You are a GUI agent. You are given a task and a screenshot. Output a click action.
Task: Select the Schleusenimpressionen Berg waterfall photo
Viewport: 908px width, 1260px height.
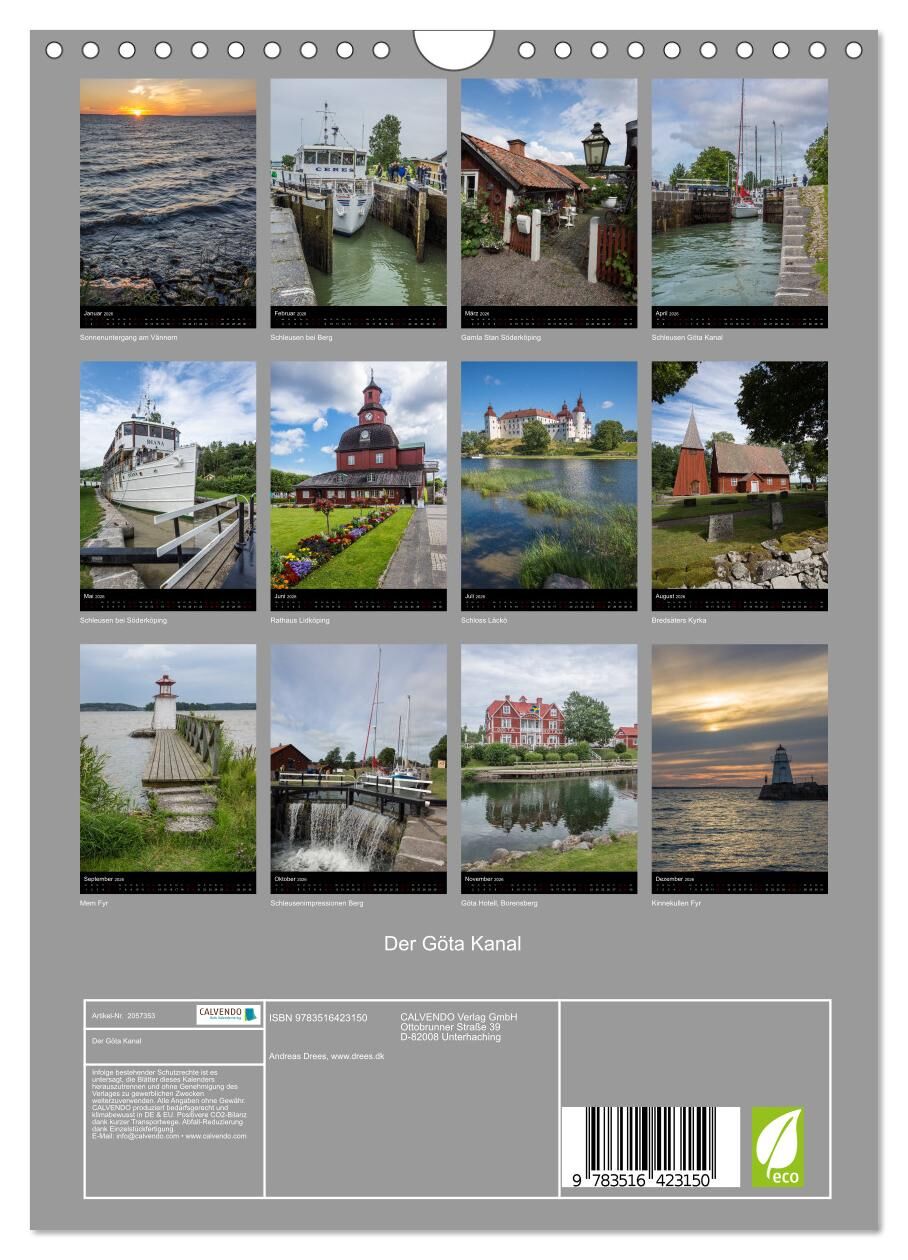358,758
